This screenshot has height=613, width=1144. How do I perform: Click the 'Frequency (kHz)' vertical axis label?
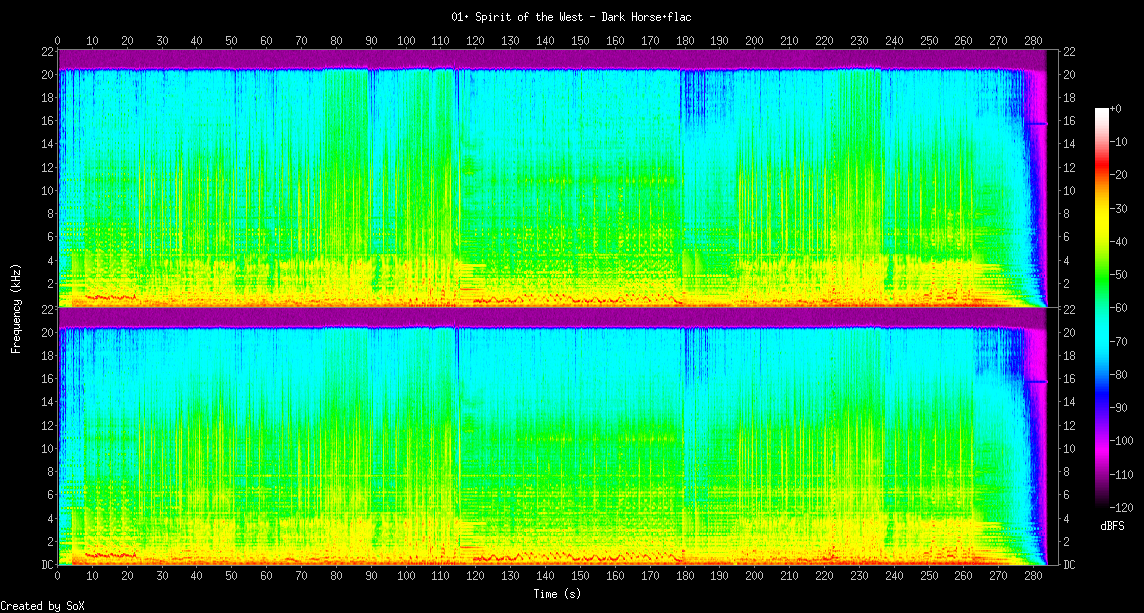tap(16, 306)
